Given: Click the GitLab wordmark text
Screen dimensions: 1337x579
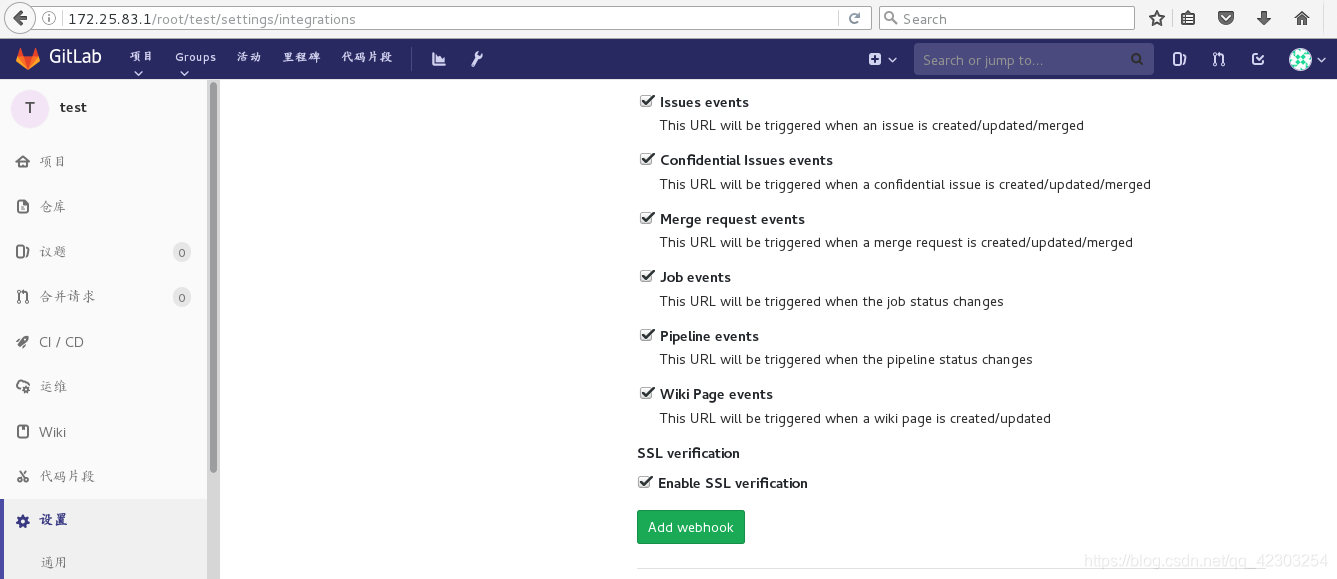Looking at the screenshot, I should pos(76,58).
